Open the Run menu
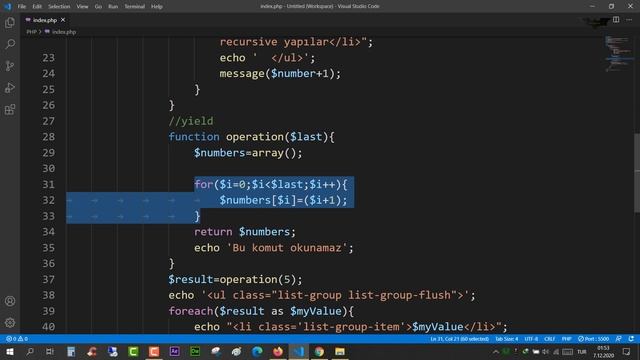The width and height of the screenshot is (640, 360). (113, 7)
